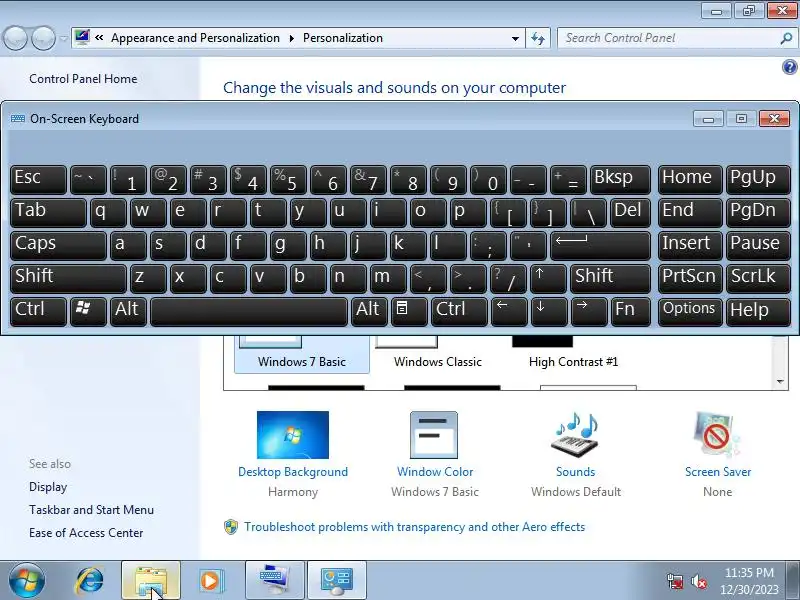Select Control Panel taskbar button
This screenshot has height=600, width=800.
click(337, 581)
